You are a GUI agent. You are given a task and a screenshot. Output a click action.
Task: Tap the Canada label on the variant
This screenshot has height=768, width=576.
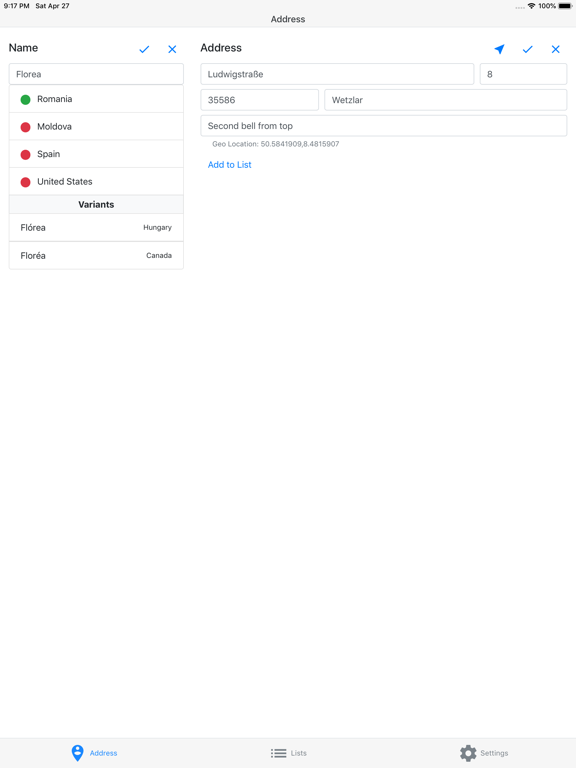(x=159, y=255)
